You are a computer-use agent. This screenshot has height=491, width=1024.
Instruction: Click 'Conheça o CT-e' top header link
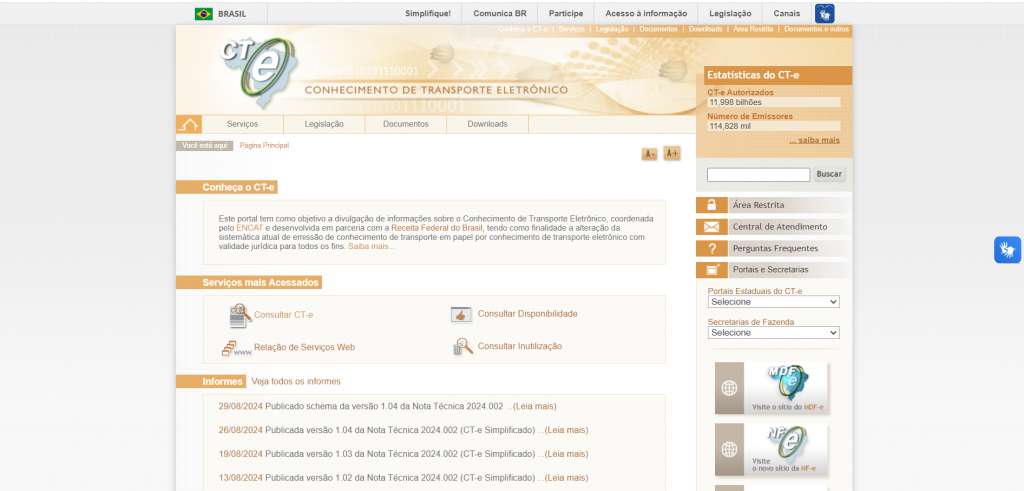(522, 29)
